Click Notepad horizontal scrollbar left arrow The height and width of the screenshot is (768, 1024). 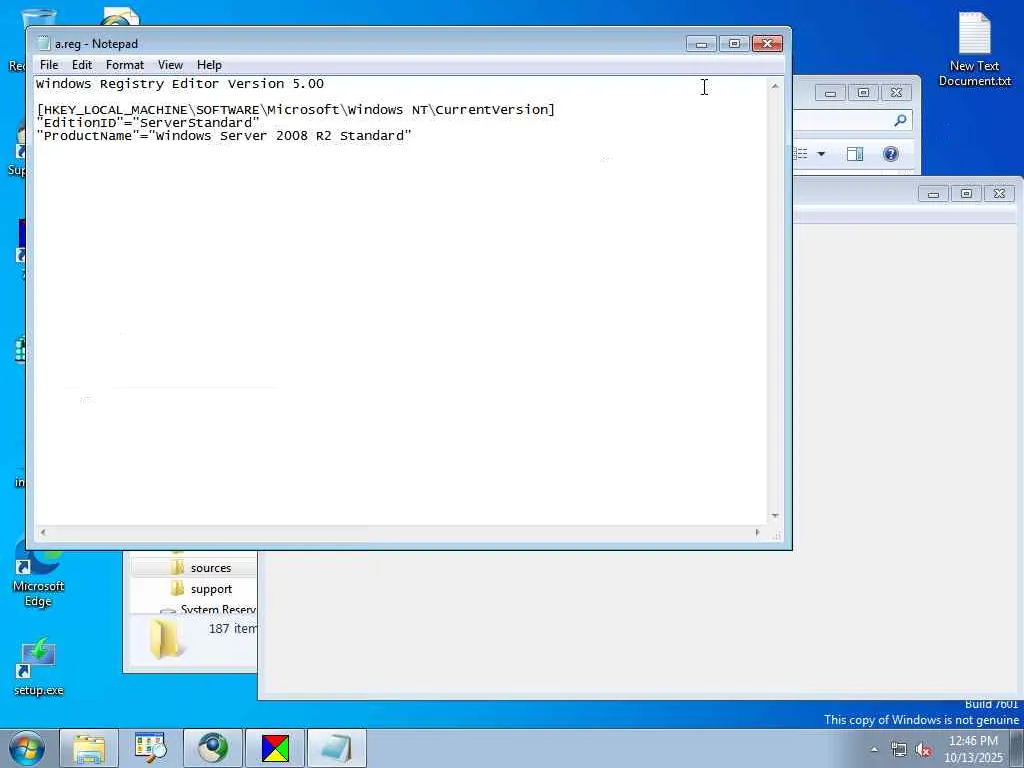point(42,532)
